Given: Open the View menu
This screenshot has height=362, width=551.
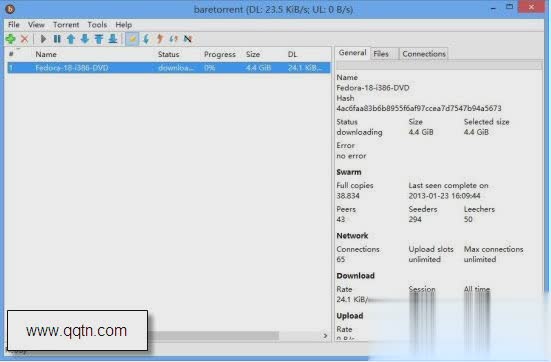Looking at the screenshot, I should (x=36, y=25).
